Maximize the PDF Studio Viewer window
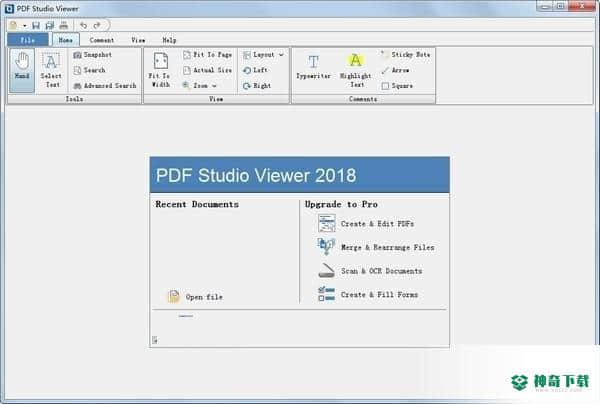The width and height of the screenshot is (600, 404). point(560,6)
